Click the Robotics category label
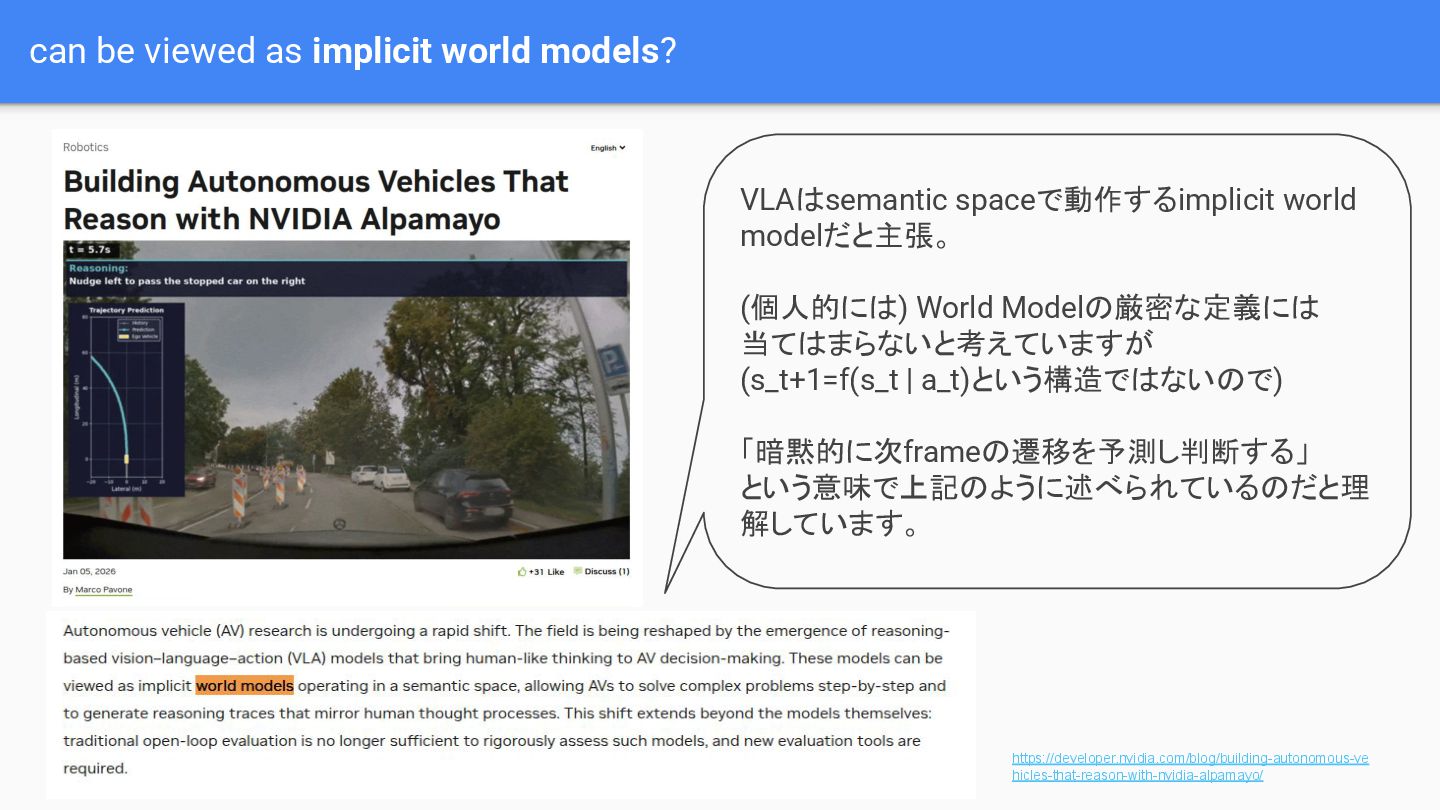 pyautogui.click(x=86, y=147)
